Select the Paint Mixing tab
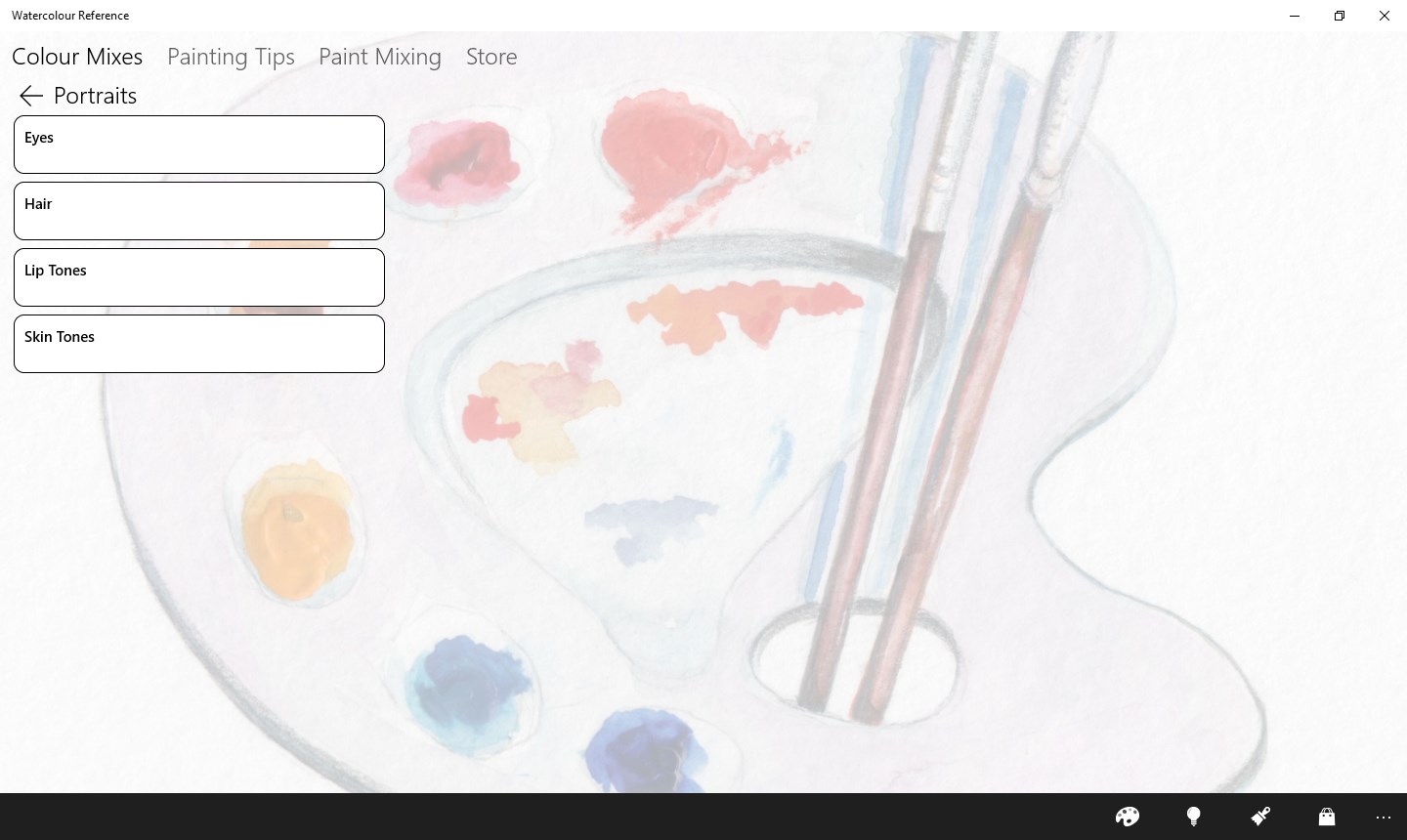Image resolution: width=1407 pixels, height=840 pixels. (380, 57)
